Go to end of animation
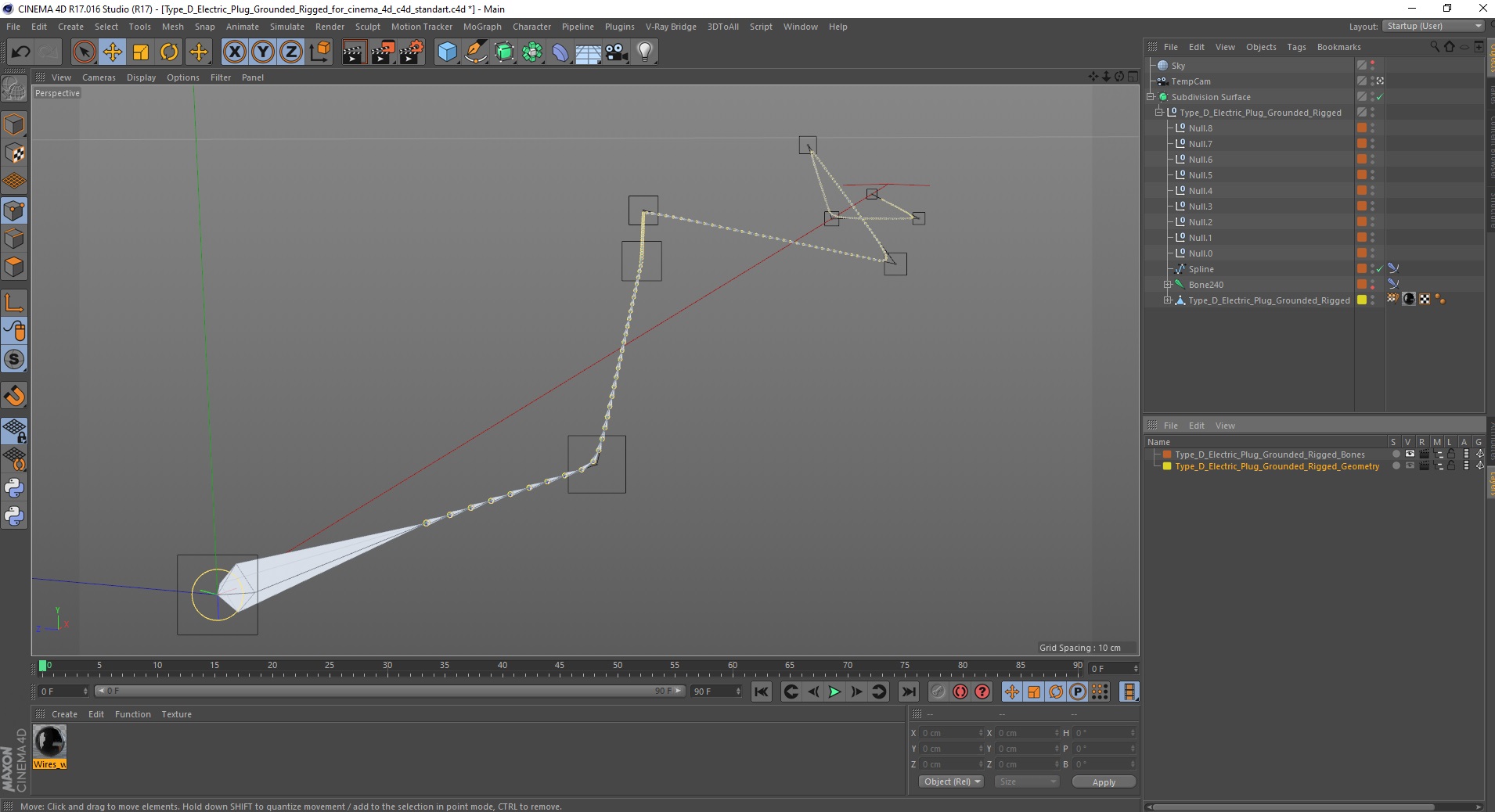Image resolution: width=1495 pixels, height=812 pixels. tap(908, 692)
